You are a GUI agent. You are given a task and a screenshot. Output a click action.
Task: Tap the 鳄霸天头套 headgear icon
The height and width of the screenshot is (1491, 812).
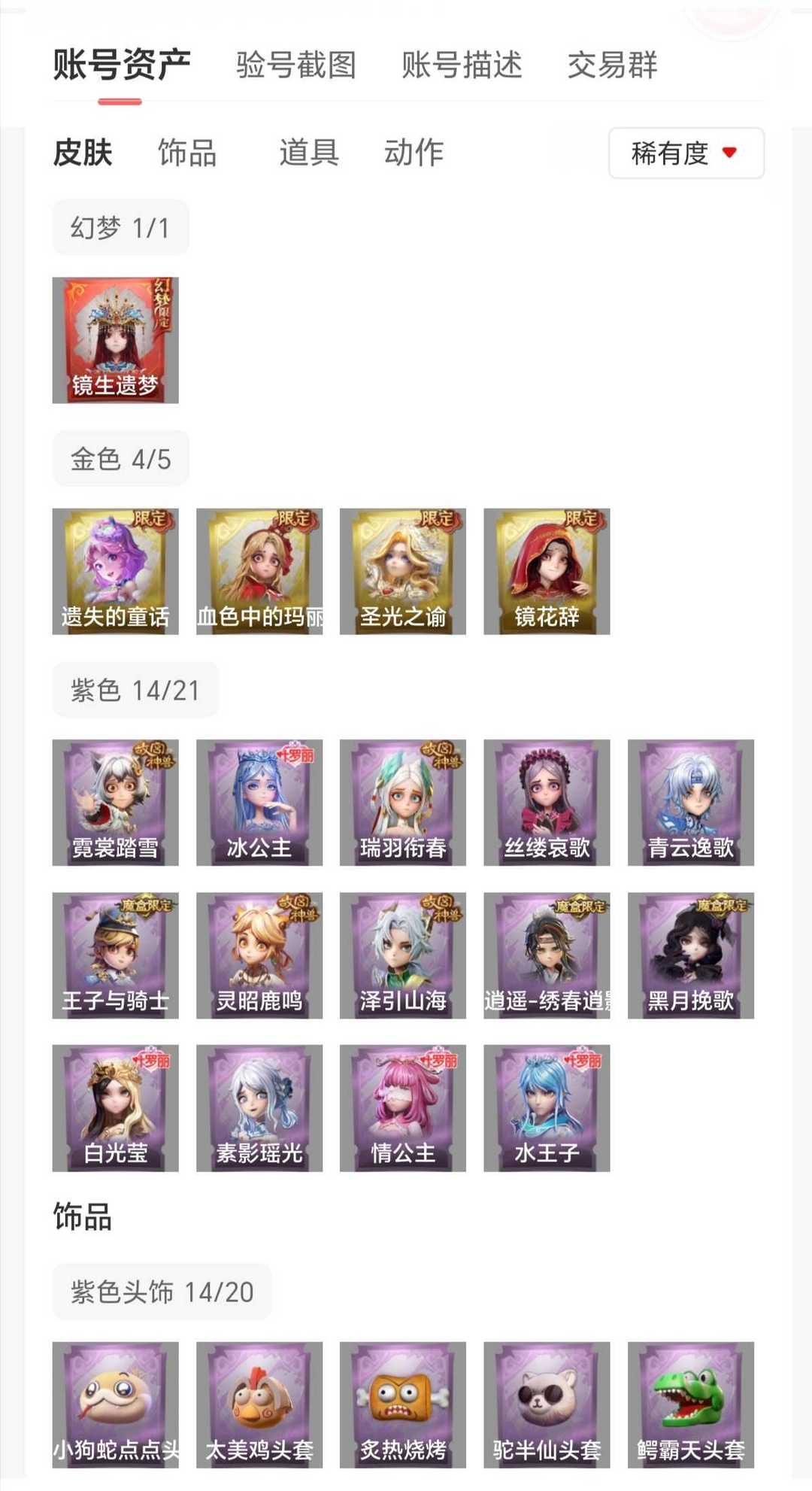691,1404
